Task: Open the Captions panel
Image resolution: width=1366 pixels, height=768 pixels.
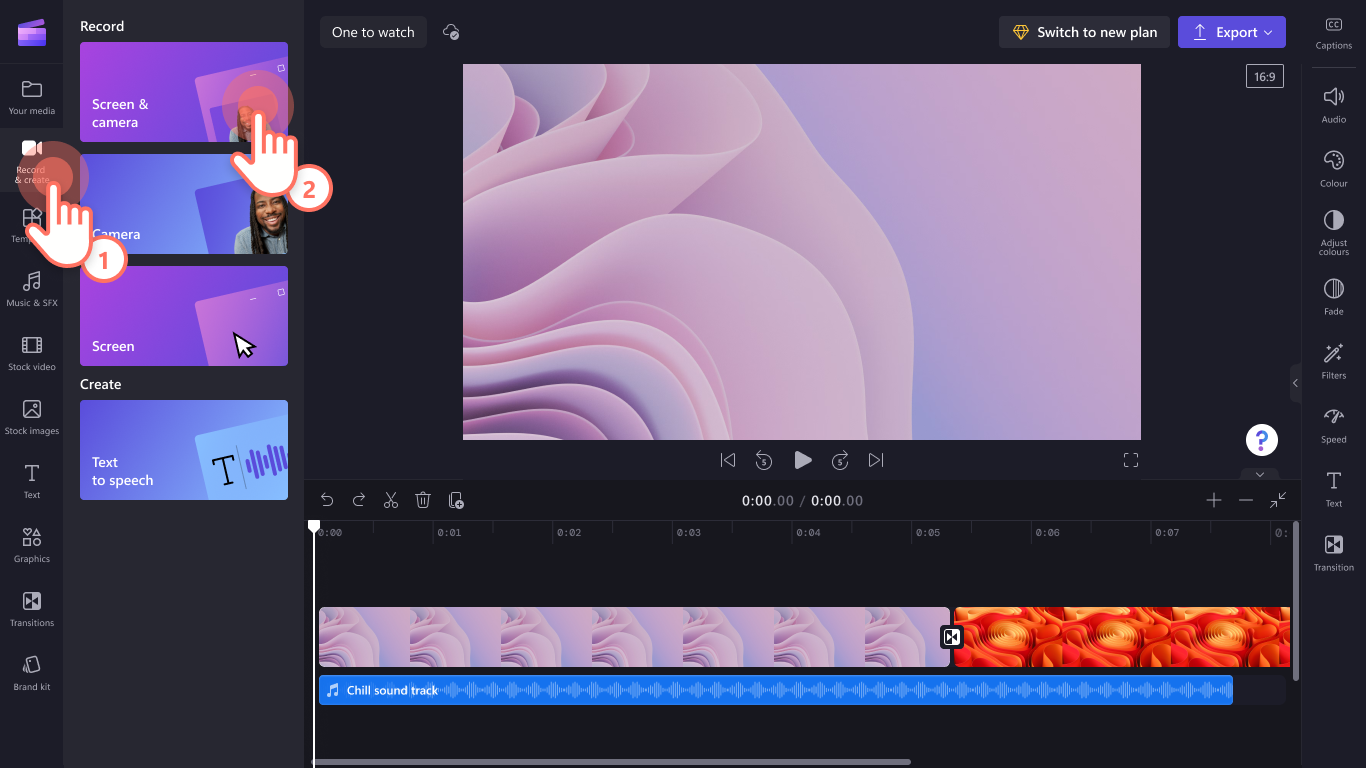Action: (x=1333, y=33)
